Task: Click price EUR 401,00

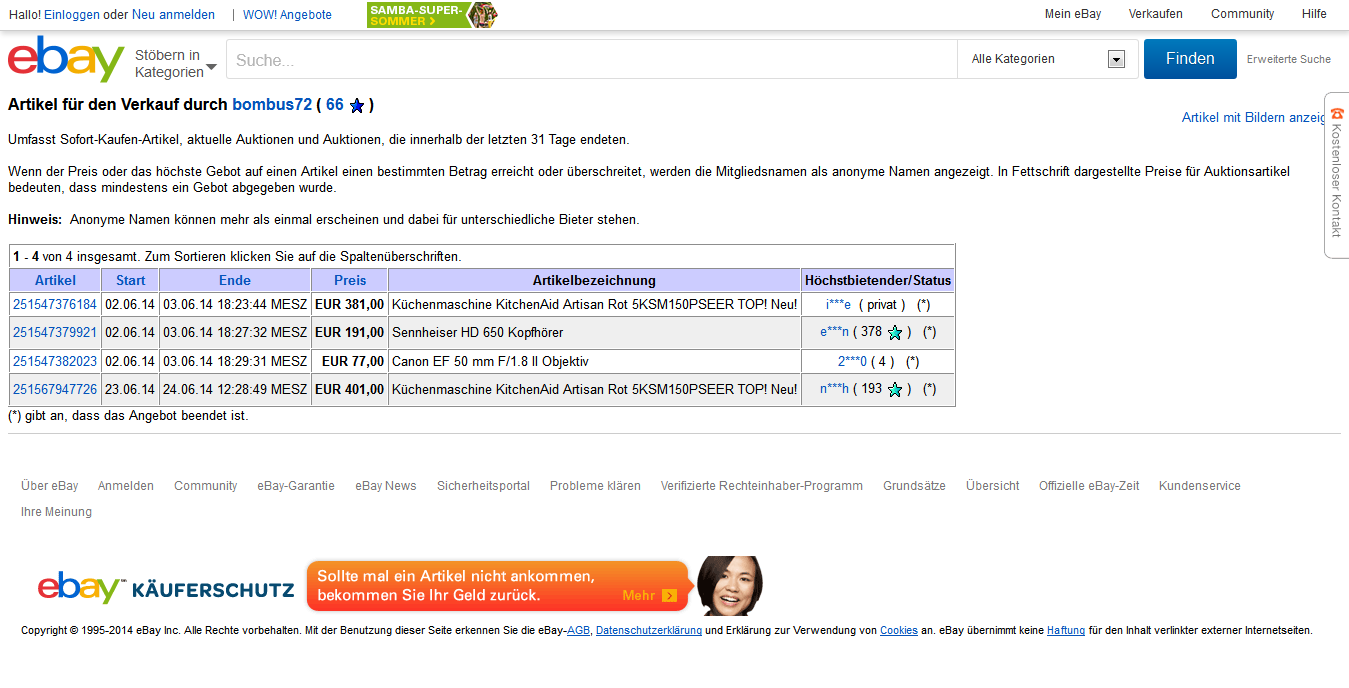Action: [x=350, y=389]
